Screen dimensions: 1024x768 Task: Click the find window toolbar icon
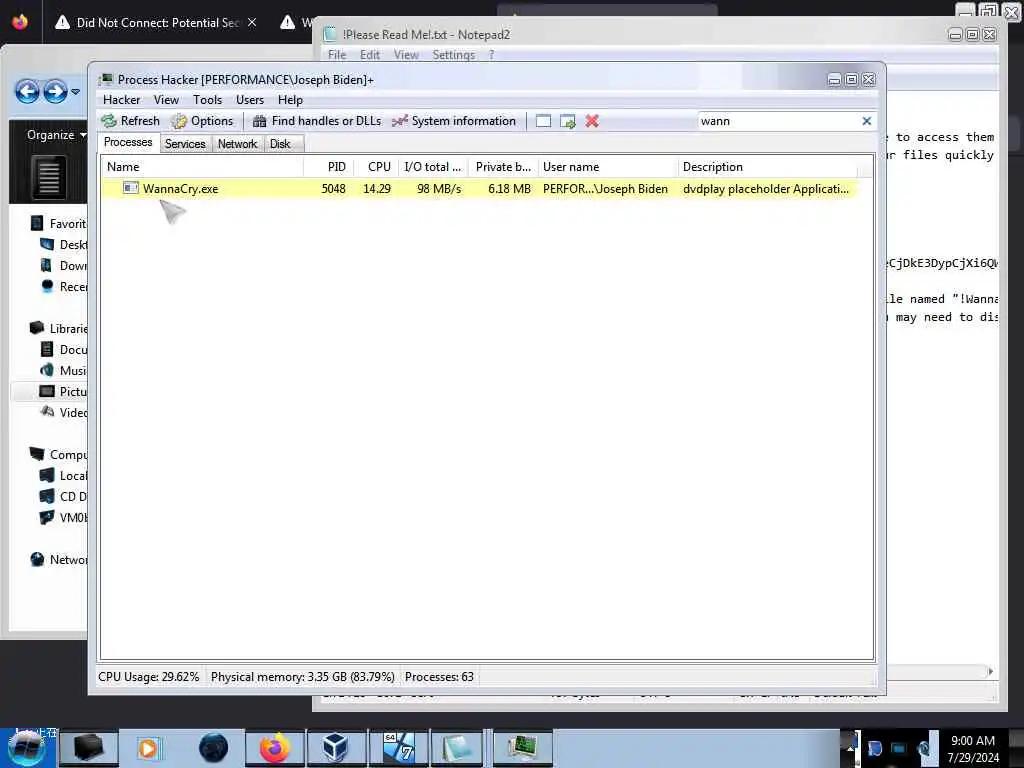pos(543,121)
